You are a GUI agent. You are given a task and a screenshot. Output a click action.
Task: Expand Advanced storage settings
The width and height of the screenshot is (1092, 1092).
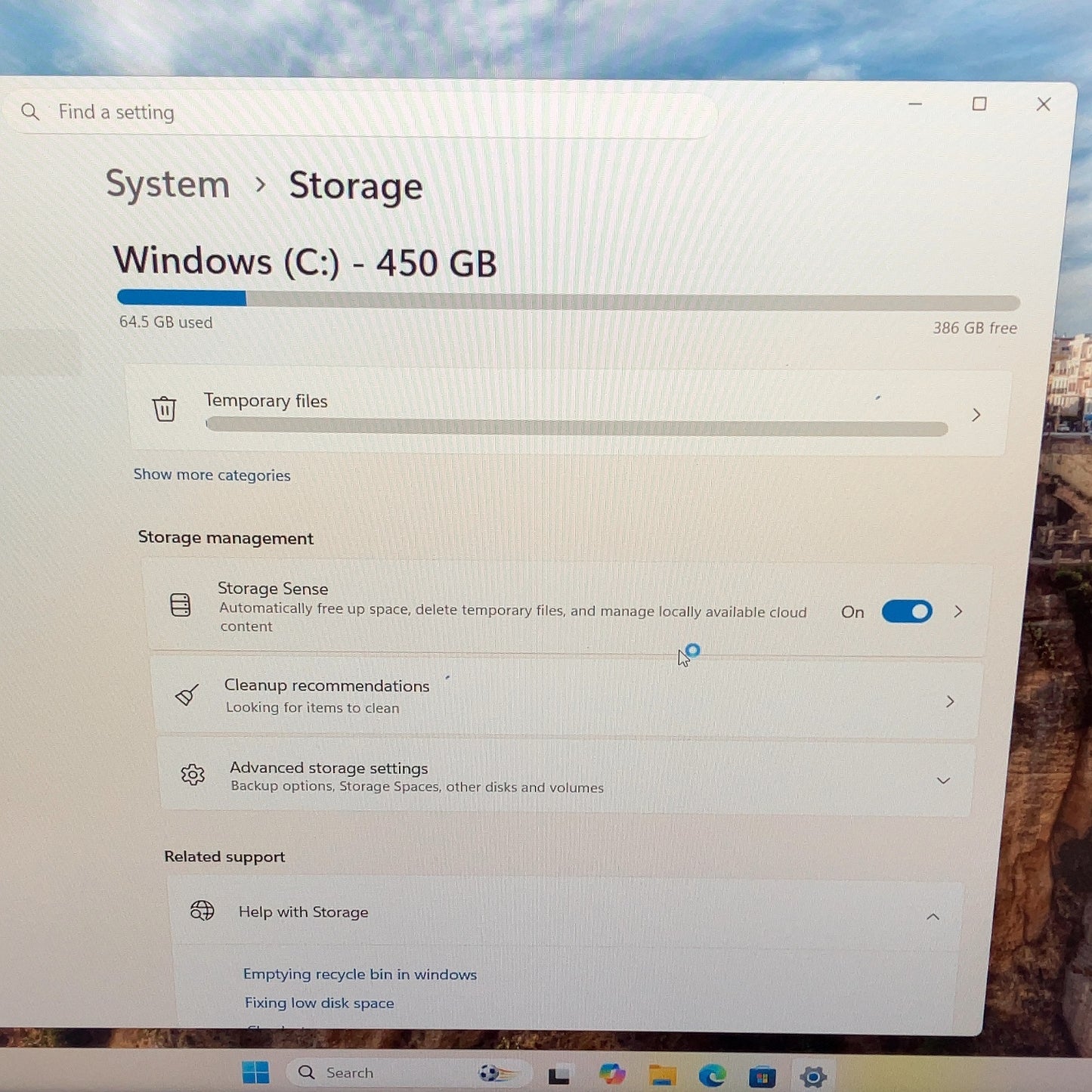point(943,781)
